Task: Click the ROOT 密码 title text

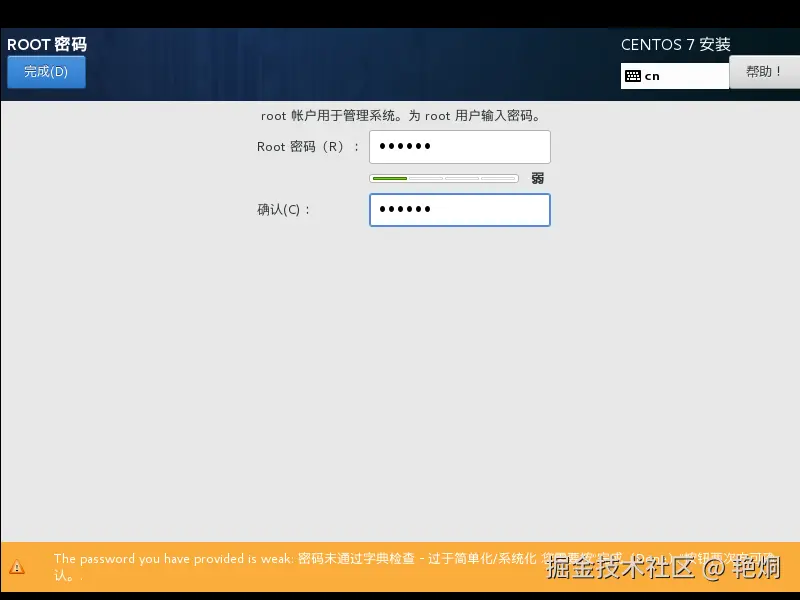Action: click(47, 44)
